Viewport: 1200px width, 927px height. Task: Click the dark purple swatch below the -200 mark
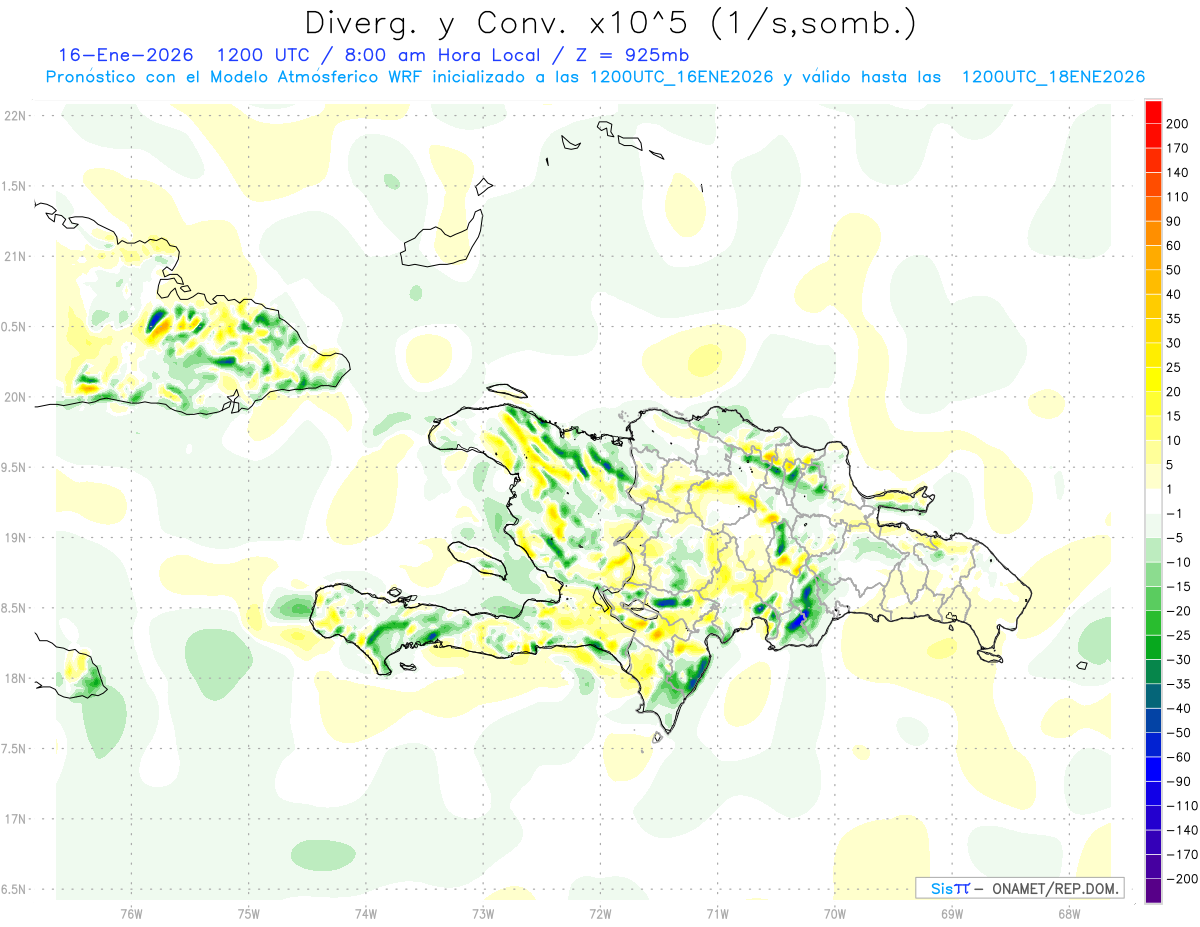[1153, 891]
